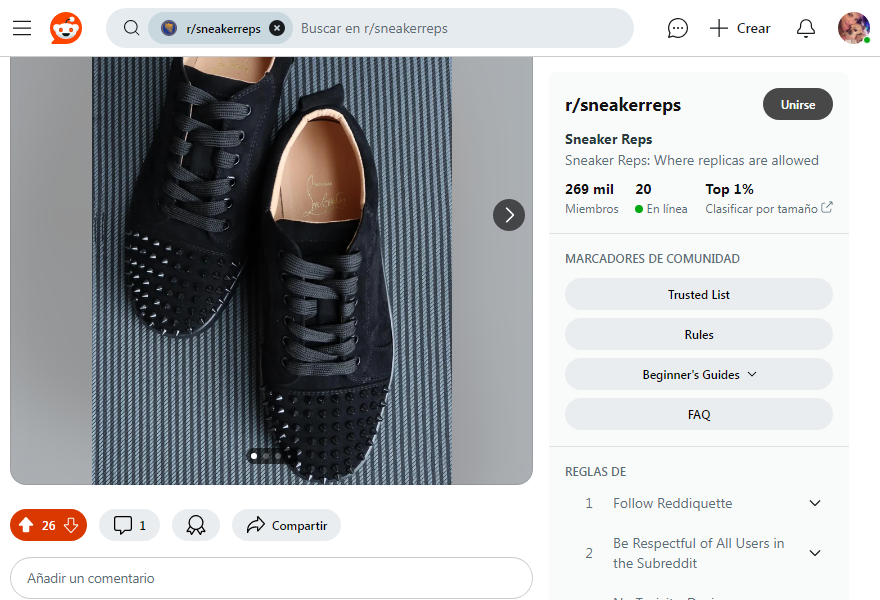Give an award to the post
The height and width of the screenshot is (600, 880).
pyautogui.click(x=196, y=525)
